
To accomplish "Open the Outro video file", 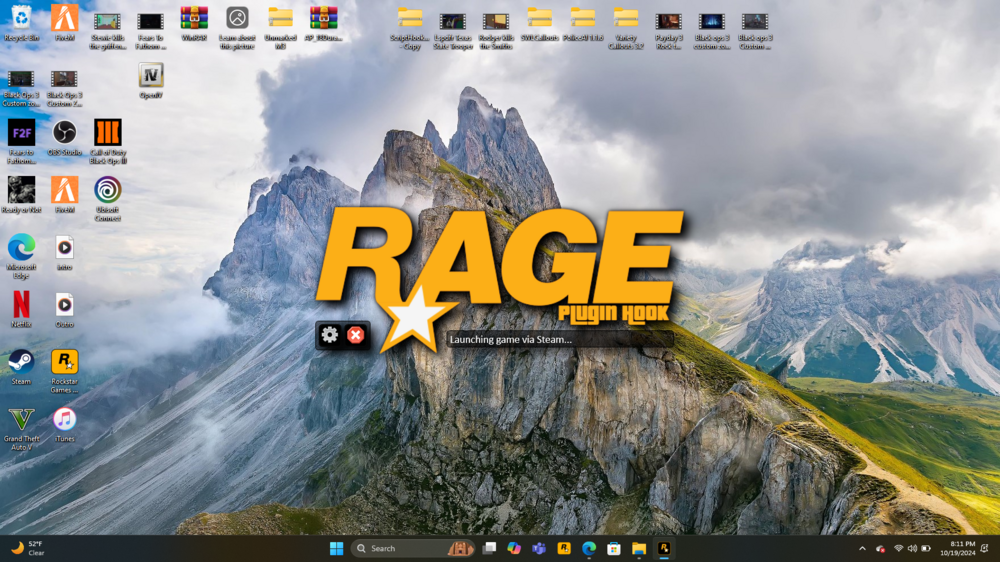I will point(64,309).
